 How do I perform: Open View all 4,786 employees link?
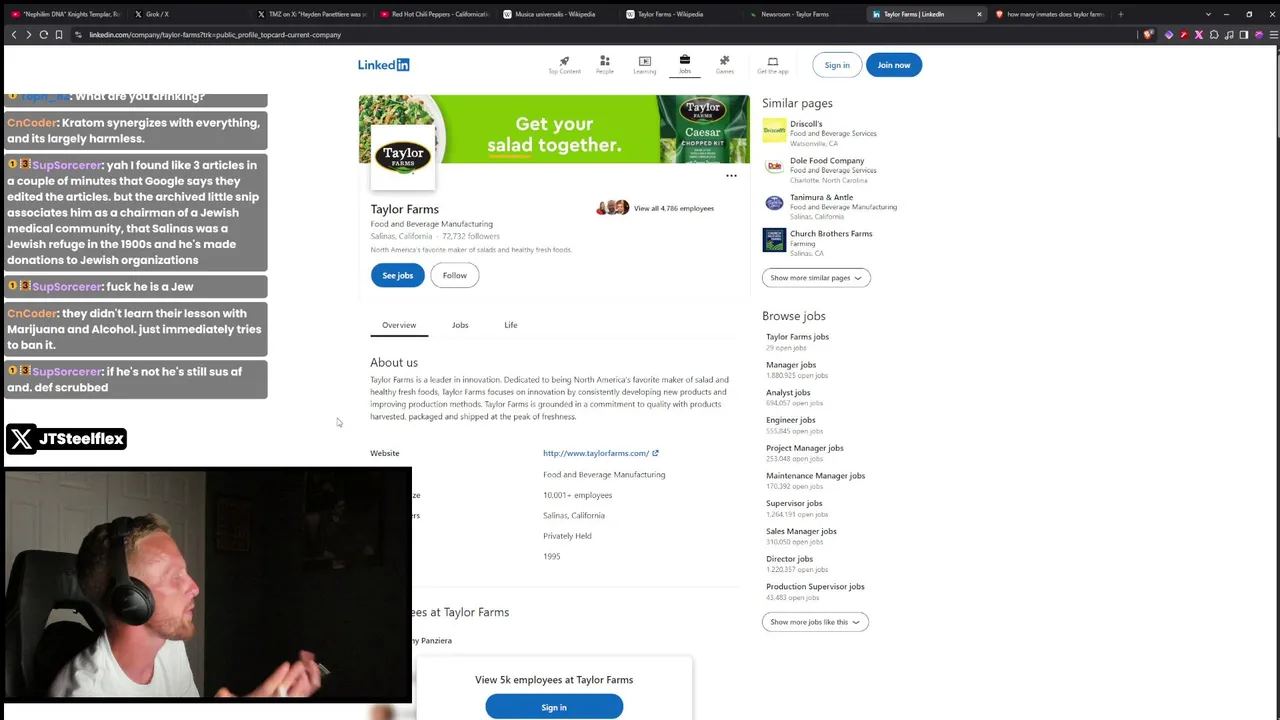point(674,208)
